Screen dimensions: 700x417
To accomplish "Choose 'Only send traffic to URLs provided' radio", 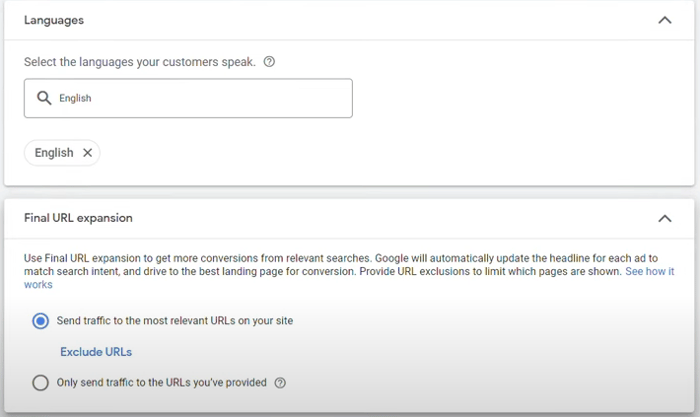I will [x=40, y=383].
